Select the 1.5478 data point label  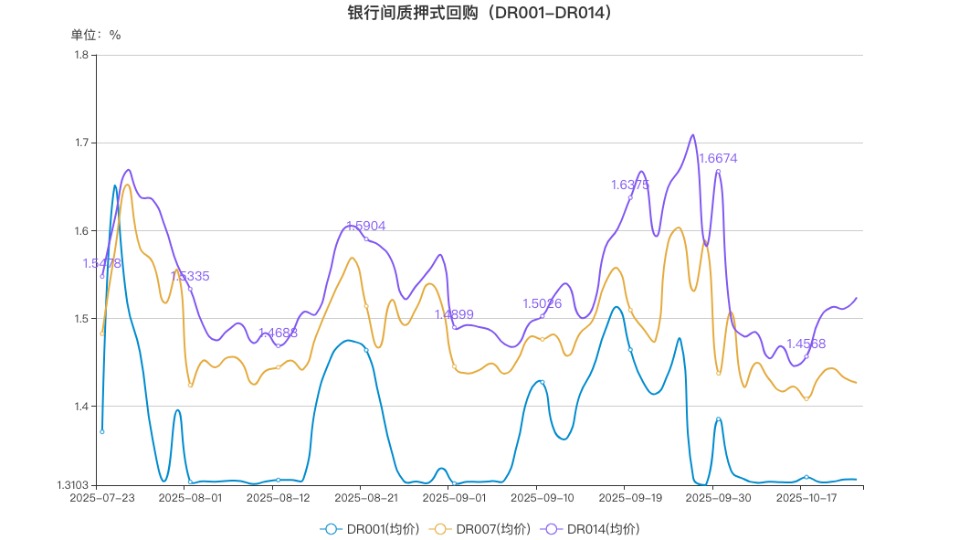(102, 264)
